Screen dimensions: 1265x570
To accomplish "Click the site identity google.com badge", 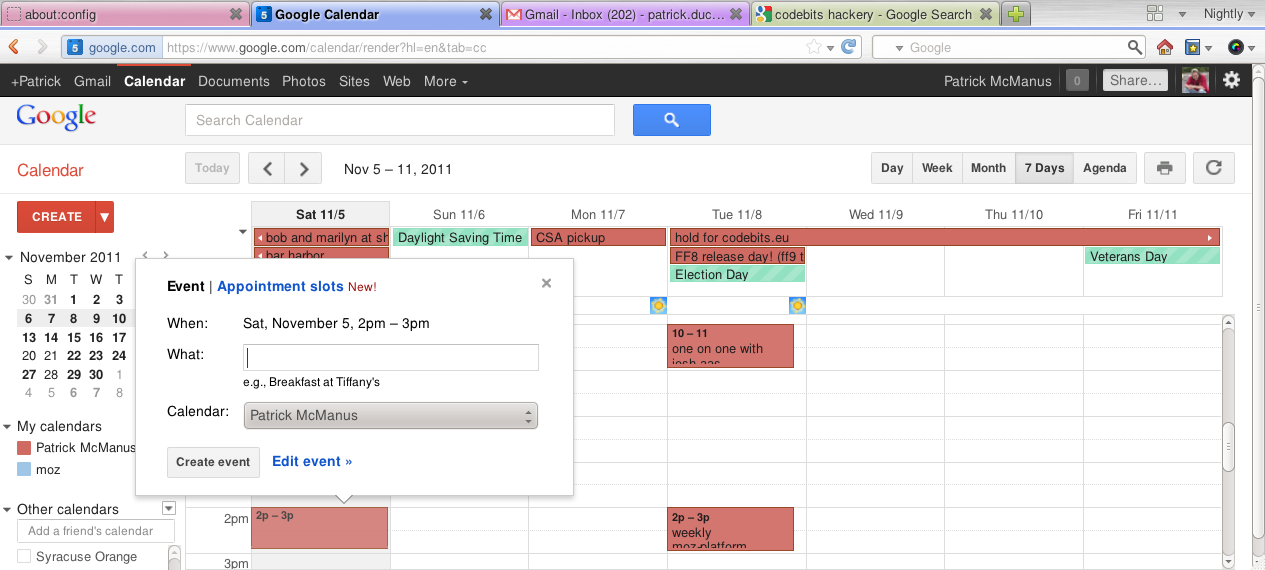I will click(112, 47).
